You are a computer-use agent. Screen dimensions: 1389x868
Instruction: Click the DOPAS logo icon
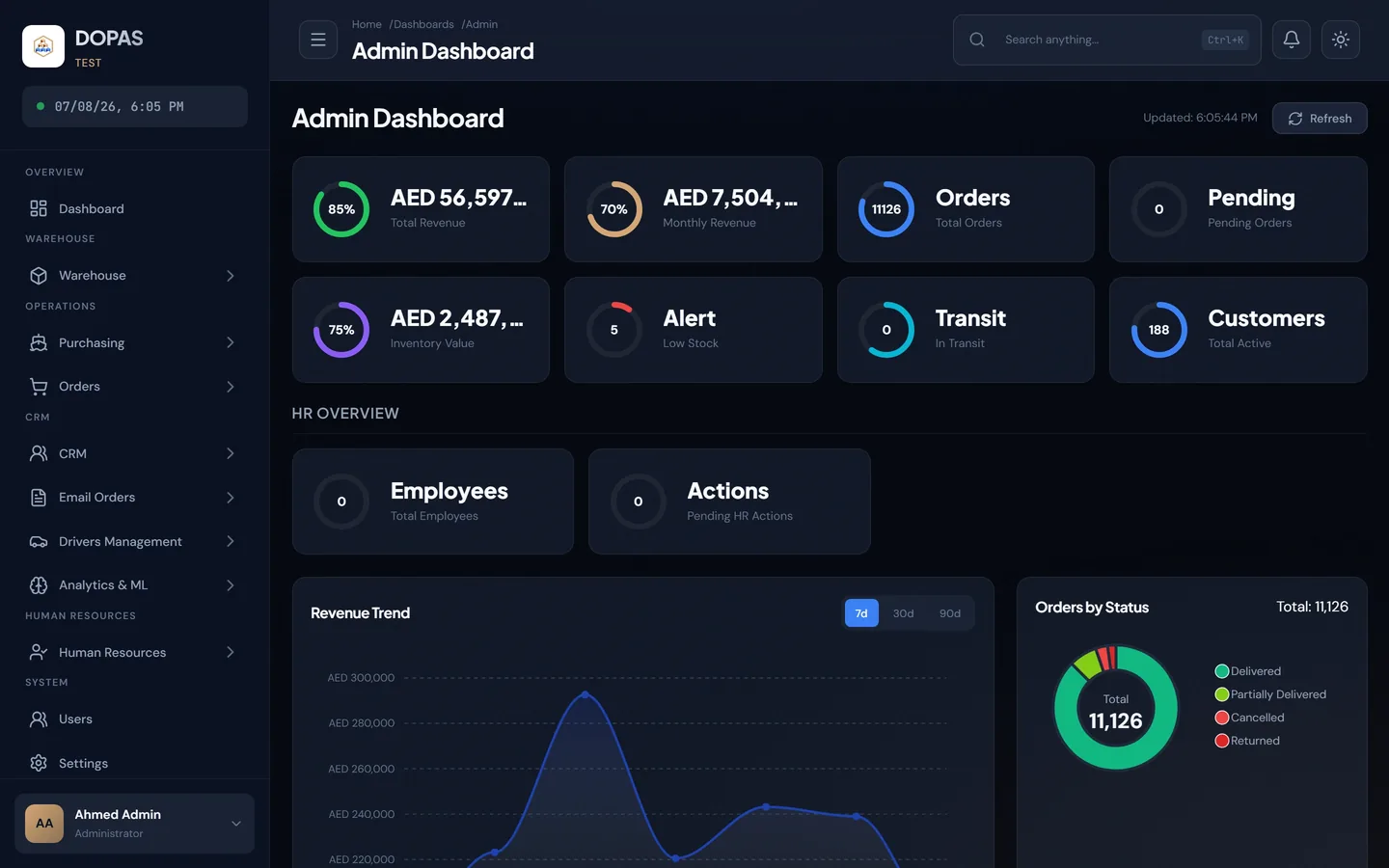coord(43,46)
